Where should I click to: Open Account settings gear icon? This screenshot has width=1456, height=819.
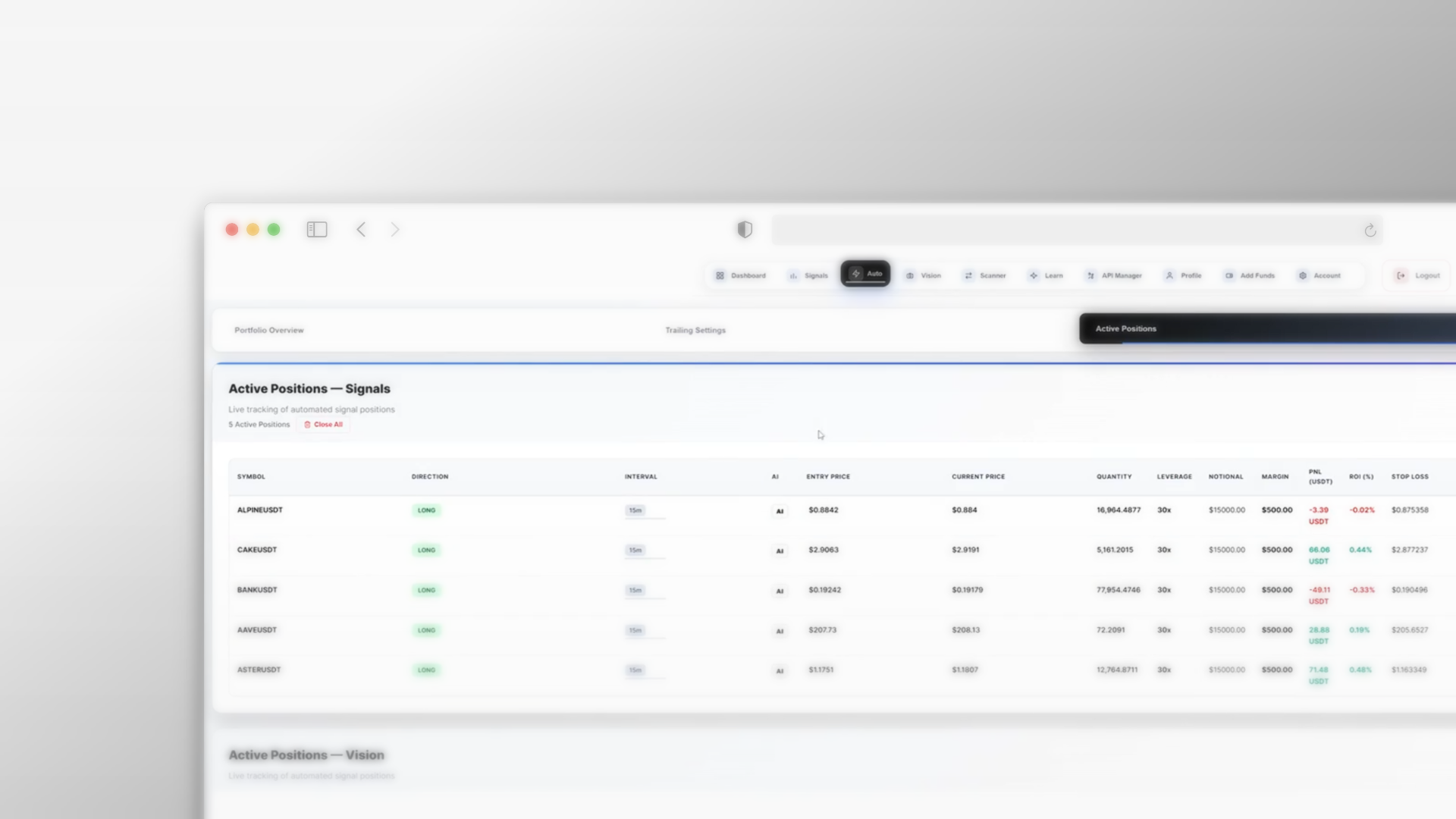point(1302,275)
